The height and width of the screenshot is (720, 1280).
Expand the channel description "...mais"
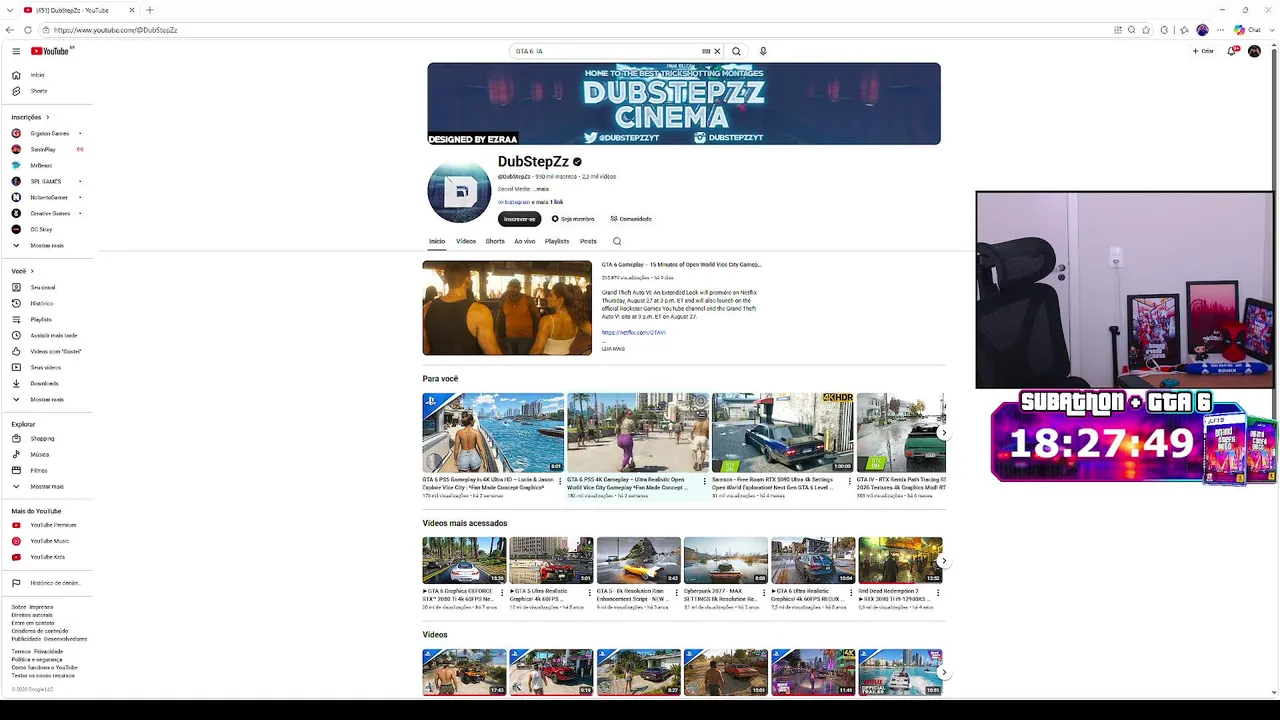coord(542,189)
